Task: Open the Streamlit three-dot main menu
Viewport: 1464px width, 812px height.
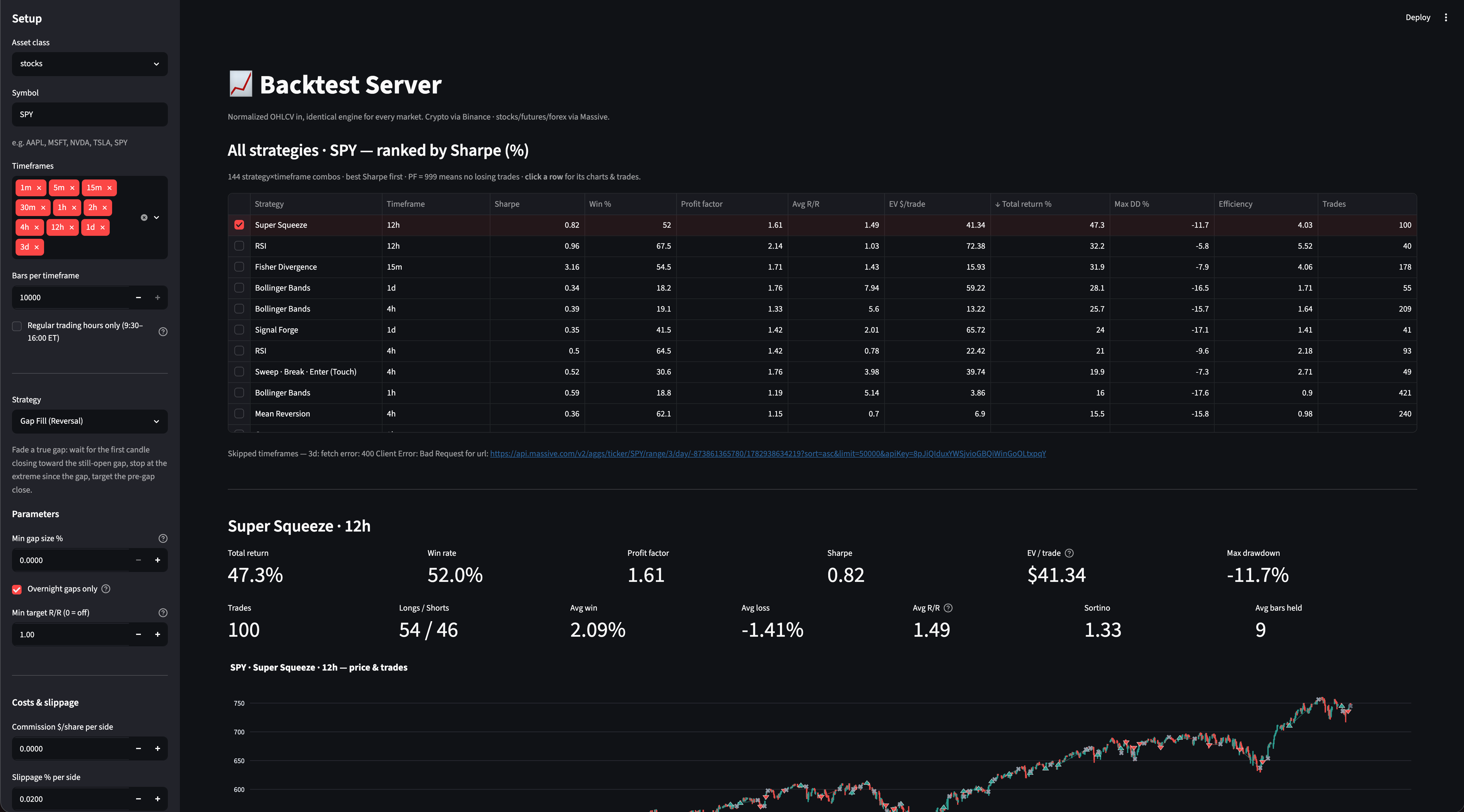Action: tap(1446, 18)
